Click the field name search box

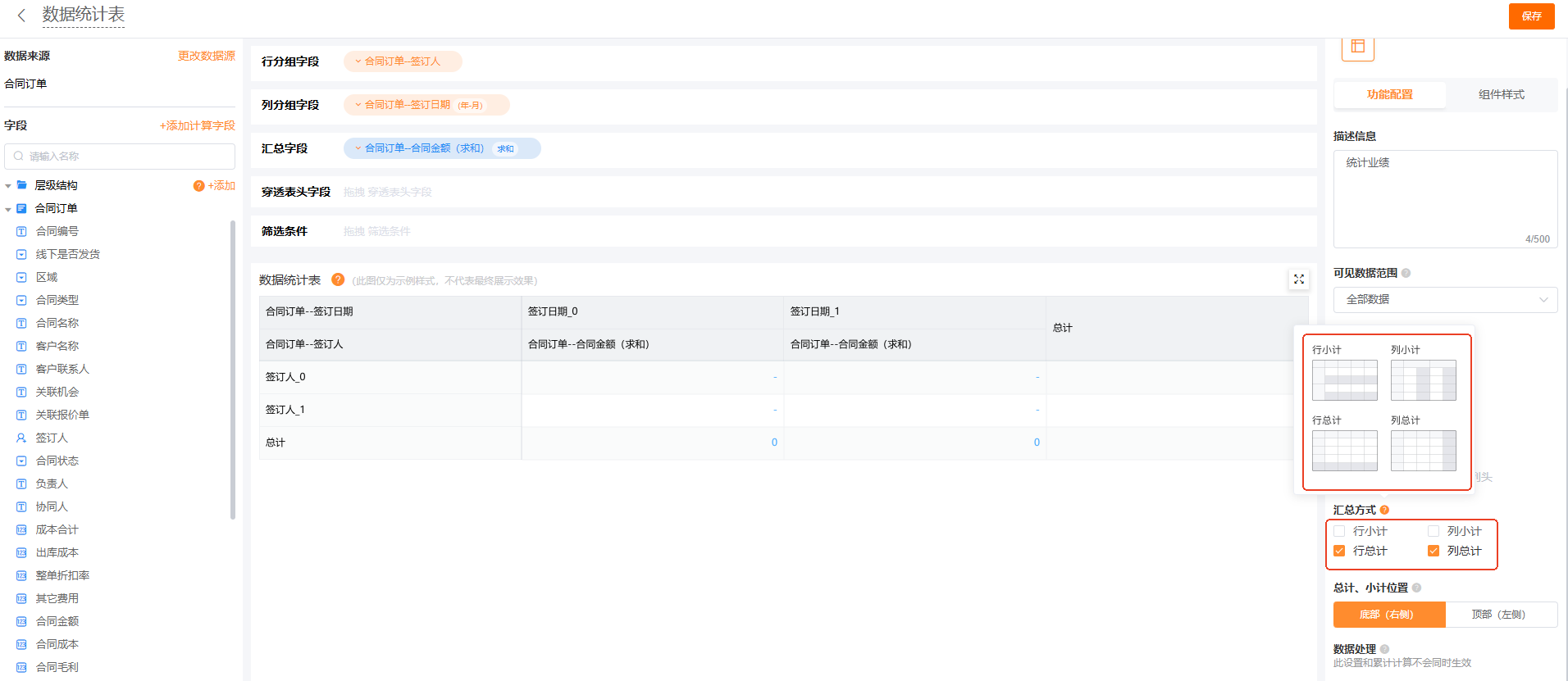tap(120, 157)
